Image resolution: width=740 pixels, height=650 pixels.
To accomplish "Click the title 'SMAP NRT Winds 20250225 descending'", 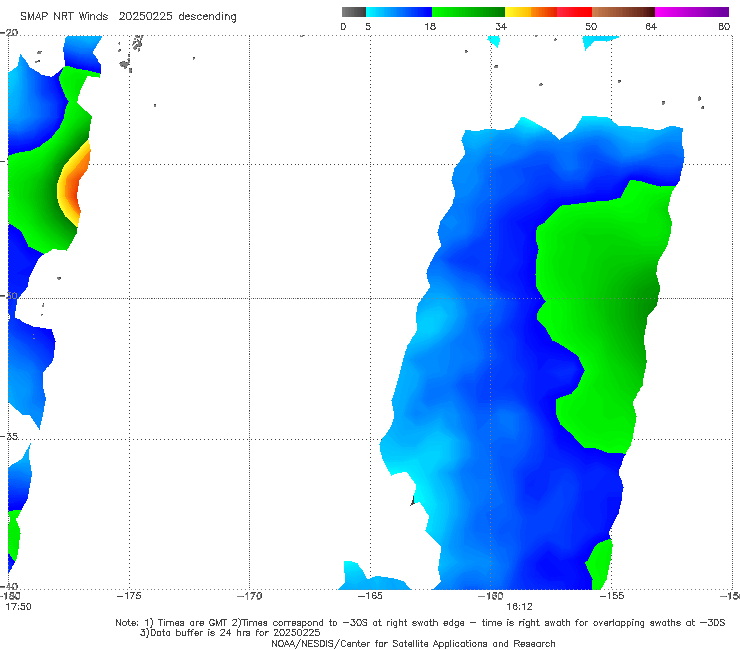I will (128, 16).
